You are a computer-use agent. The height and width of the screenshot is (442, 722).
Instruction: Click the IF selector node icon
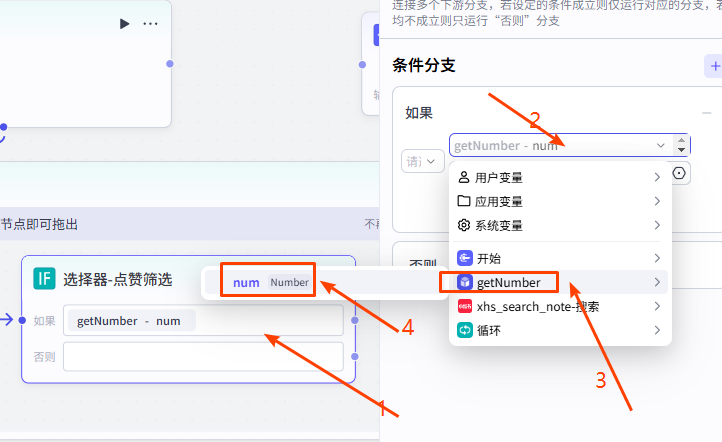44,278
